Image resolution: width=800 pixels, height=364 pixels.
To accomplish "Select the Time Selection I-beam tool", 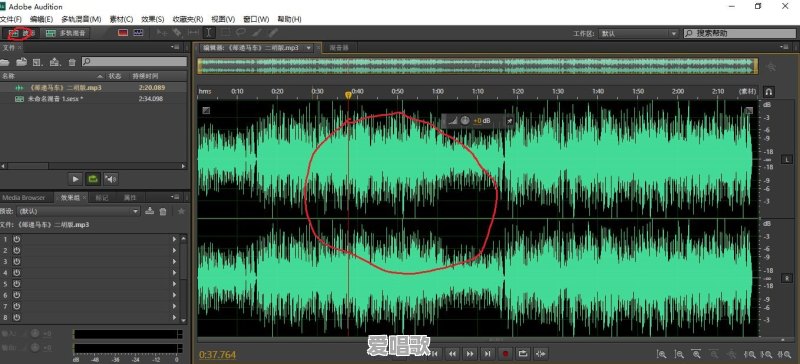I will coord(209,33).
